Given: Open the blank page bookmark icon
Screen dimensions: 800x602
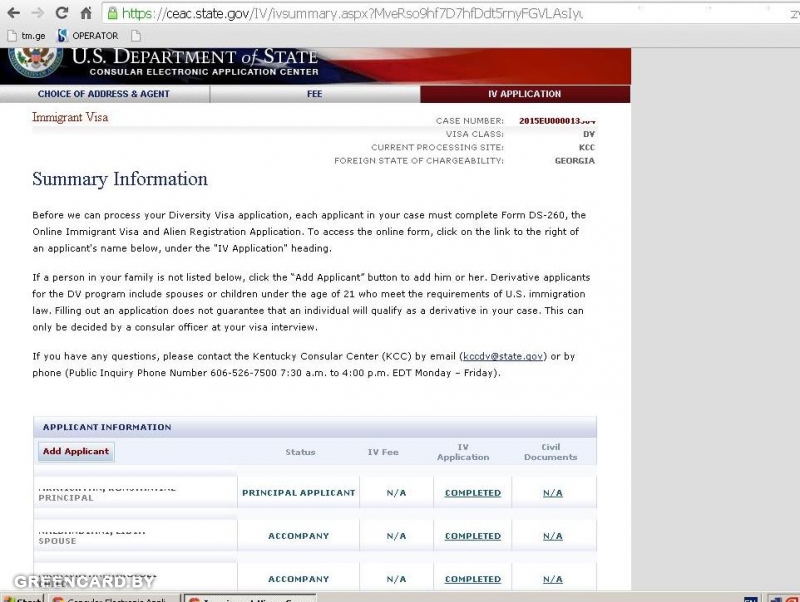Looking at the screenshot, I should click(136, 36).
